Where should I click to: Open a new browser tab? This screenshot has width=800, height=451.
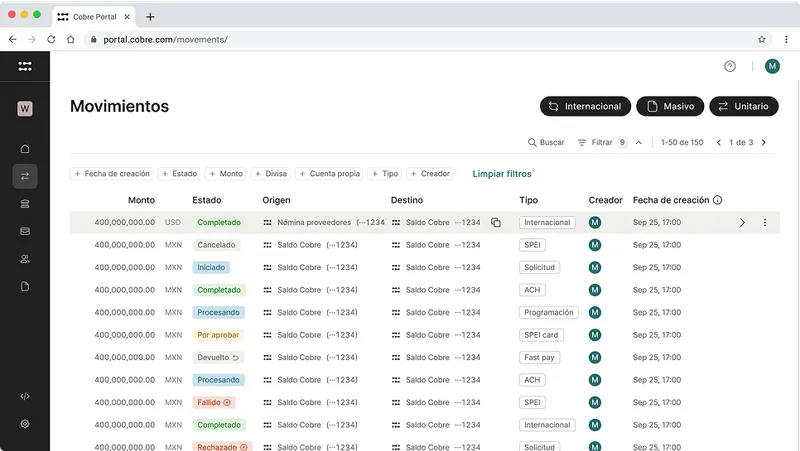(150, 17)
